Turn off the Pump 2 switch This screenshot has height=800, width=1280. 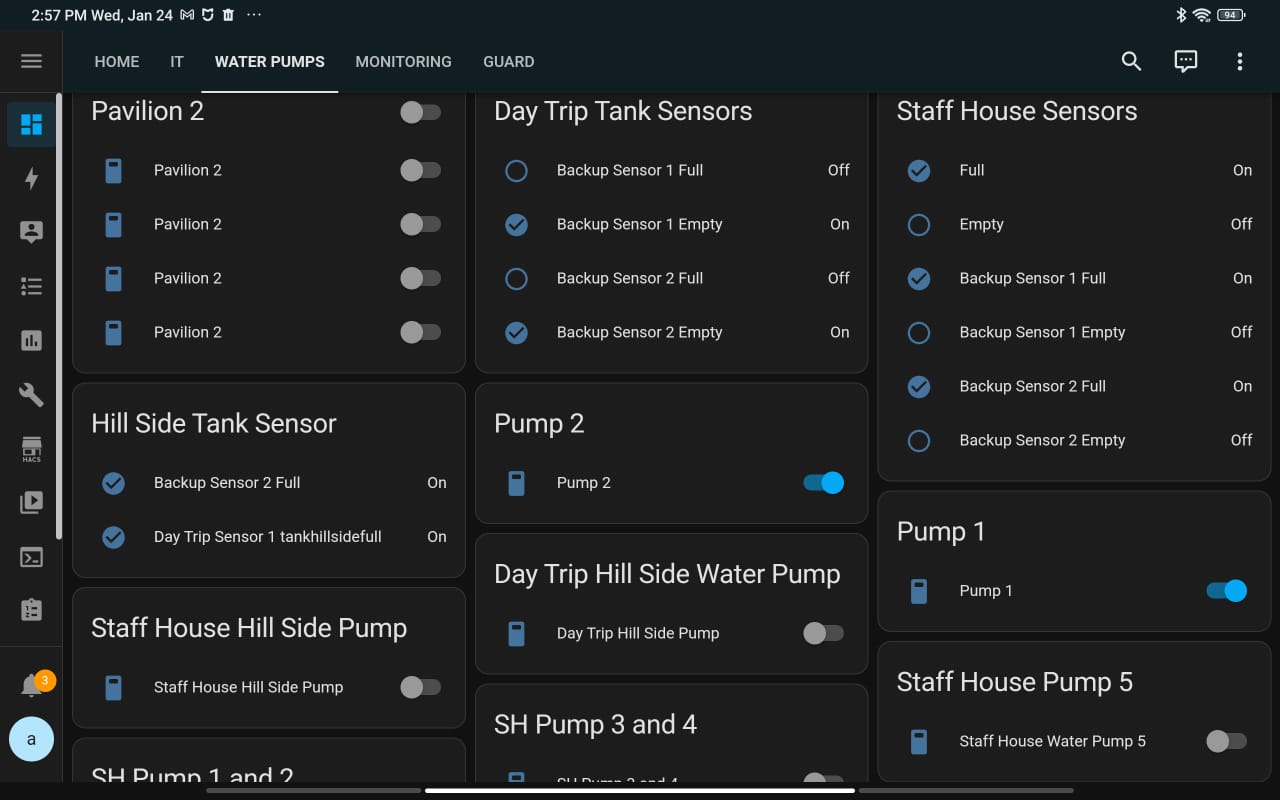[823, 483]
